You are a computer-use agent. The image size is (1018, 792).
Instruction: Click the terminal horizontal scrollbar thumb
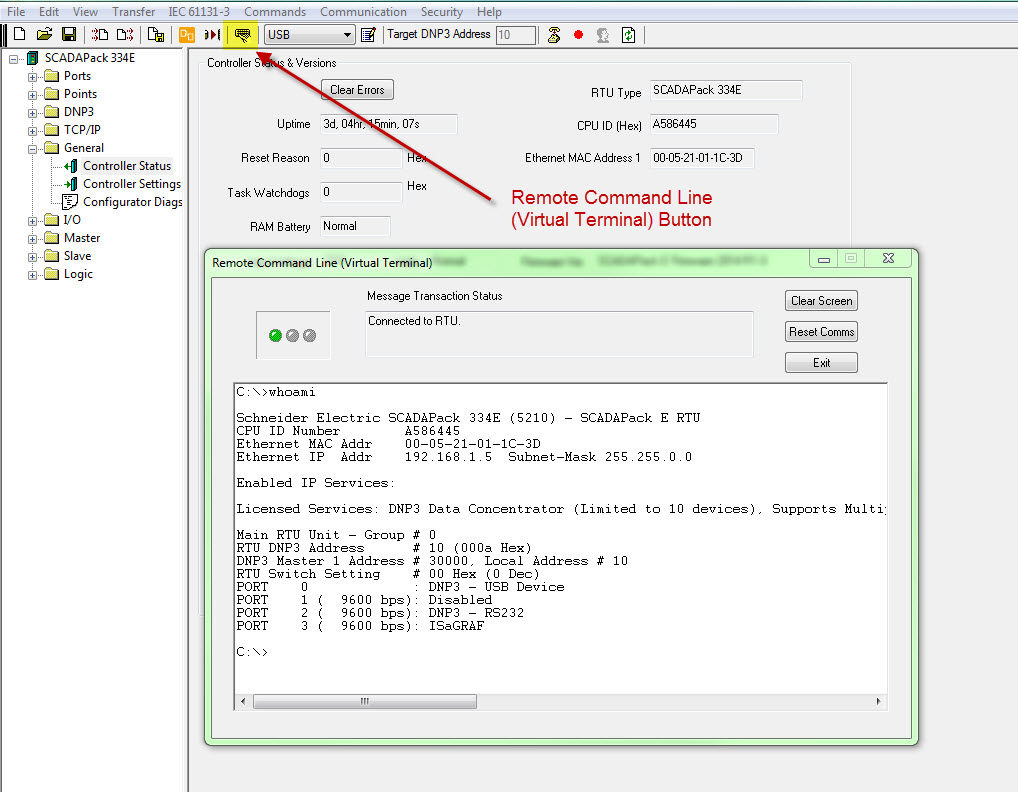tap(365, 701)
